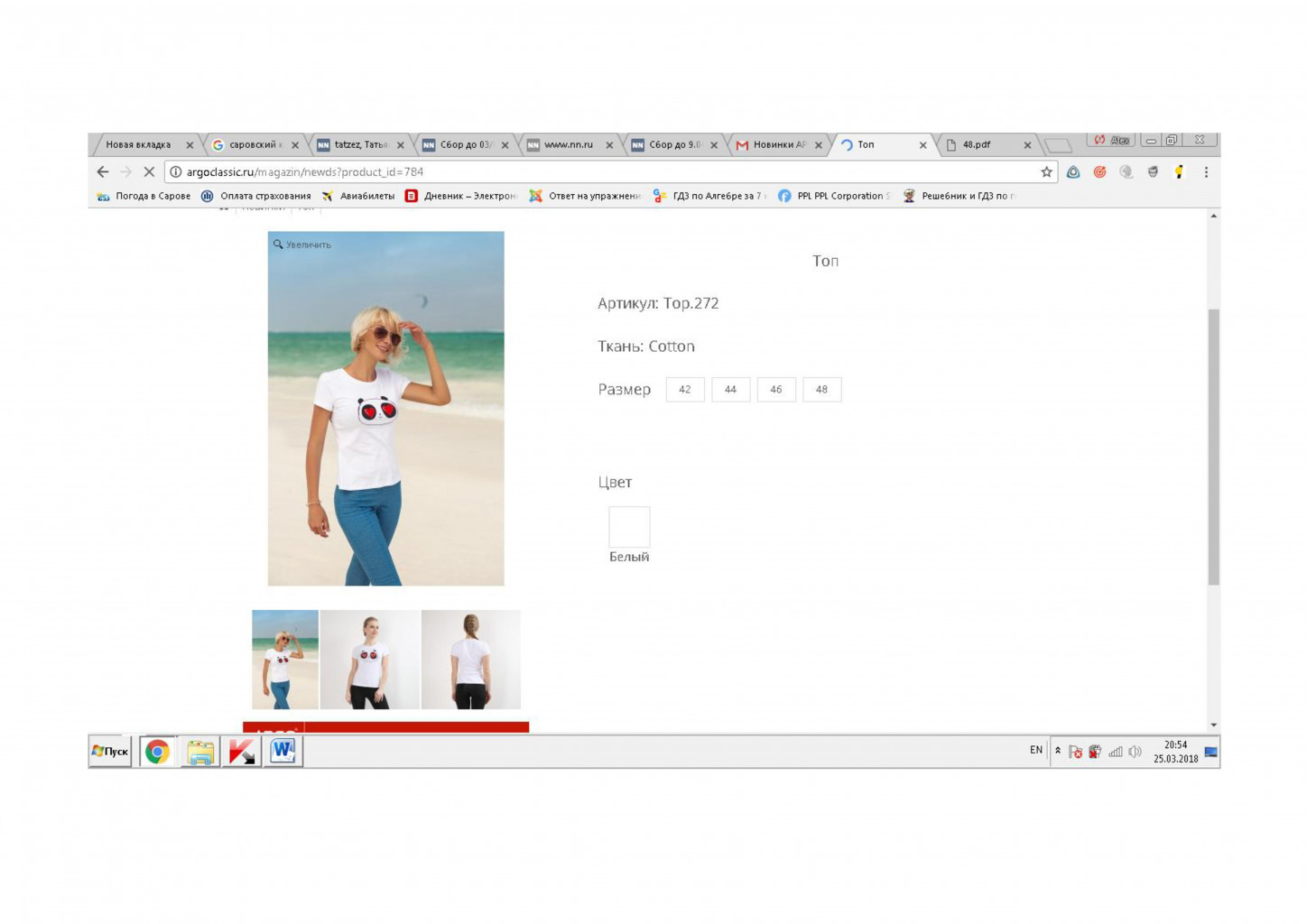Show hidden tray icons arrow
The height and width of the screenshot is (924, 1307).
pyautogui.click(x=1058, y=751)
